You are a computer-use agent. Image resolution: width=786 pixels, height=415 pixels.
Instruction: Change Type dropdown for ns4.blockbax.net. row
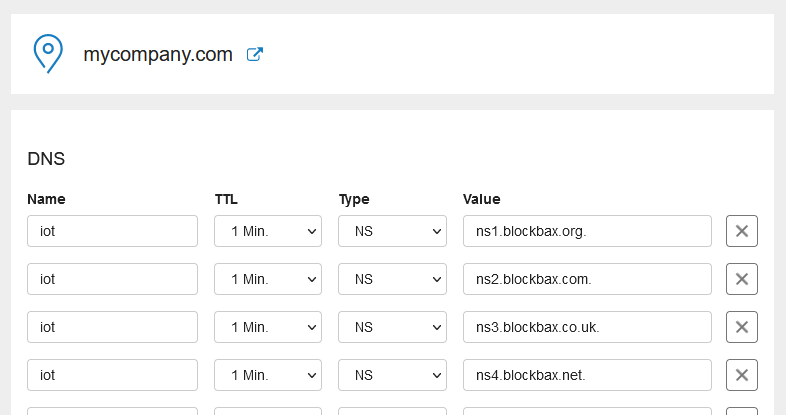[392, 375]
